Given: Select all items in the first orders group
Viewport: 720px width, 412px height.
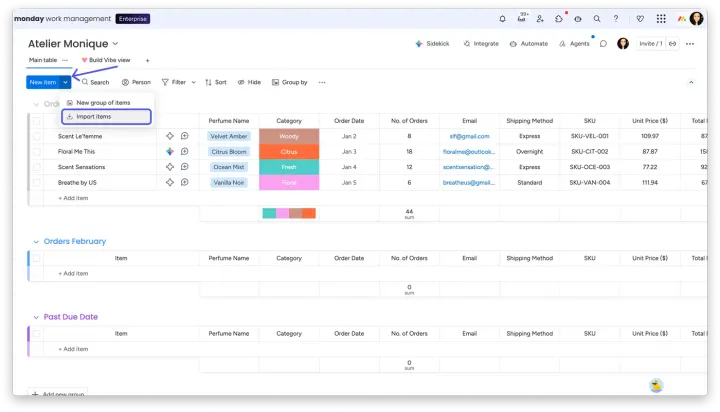Looking at the screenshot, I should tap(37, 121).
